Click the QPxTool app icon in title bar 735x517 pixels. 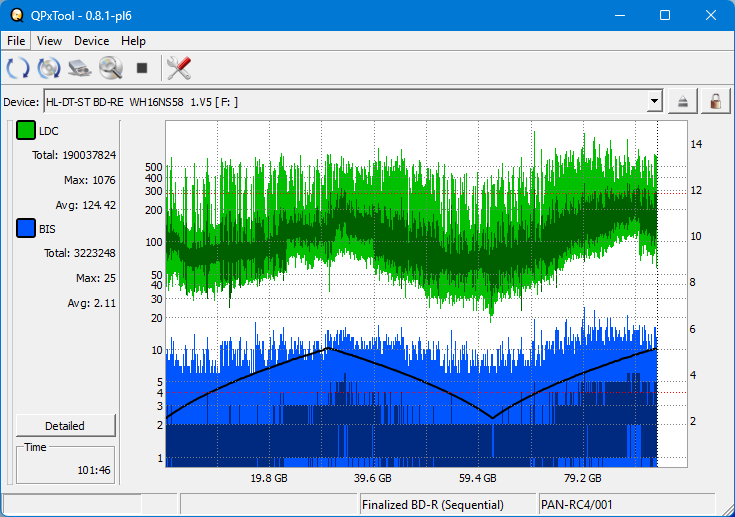coord(17,15)
